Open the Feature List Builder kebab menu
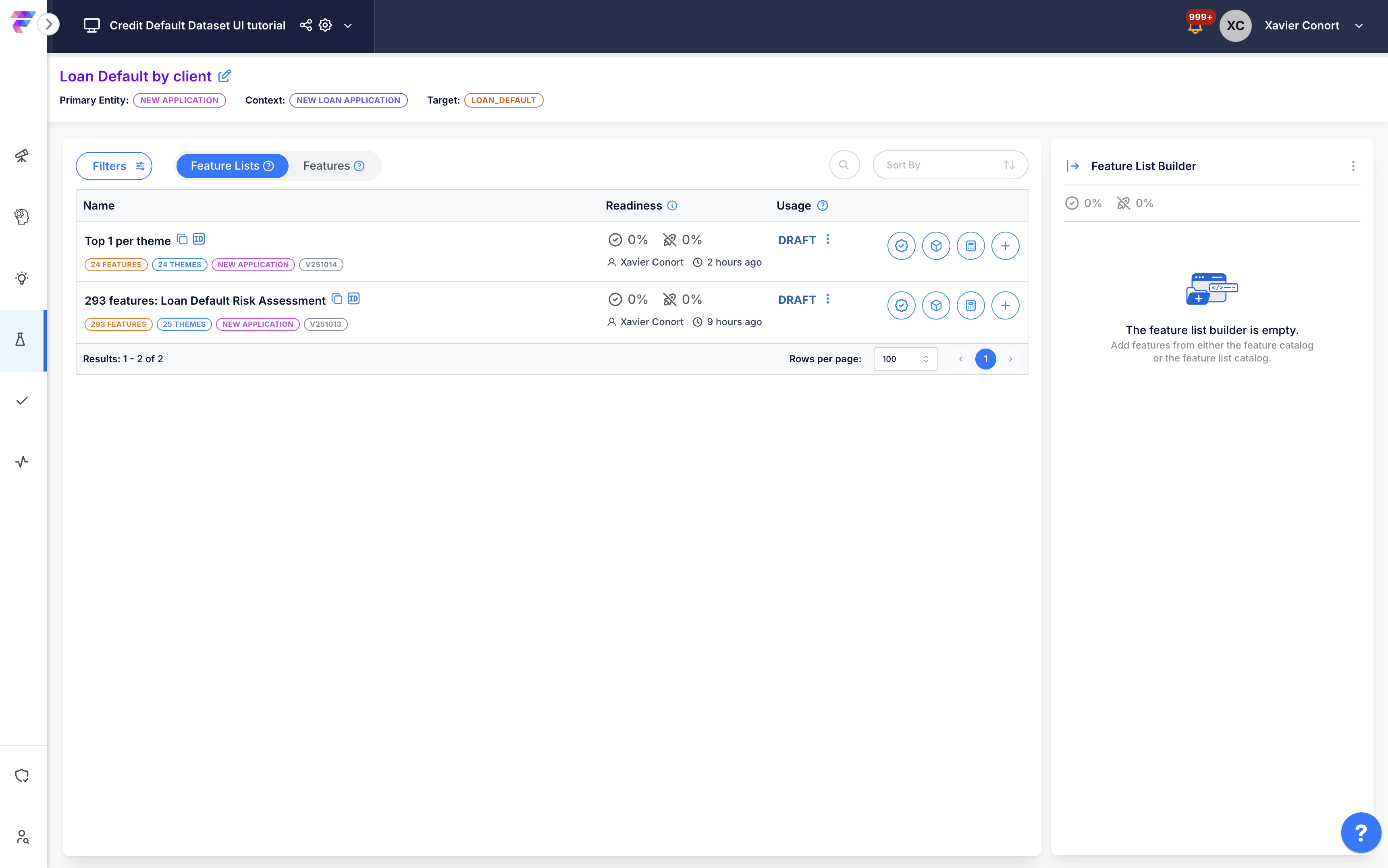The image size is (1388, 868). (x=1353, y=166)
